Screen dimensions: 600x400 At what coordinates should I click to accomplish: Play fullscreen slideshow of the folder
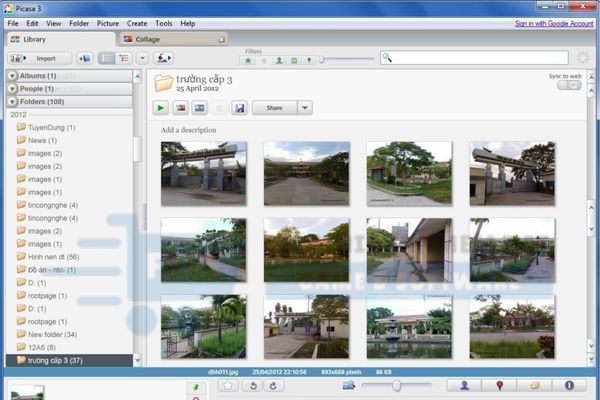tap(161, 108)
